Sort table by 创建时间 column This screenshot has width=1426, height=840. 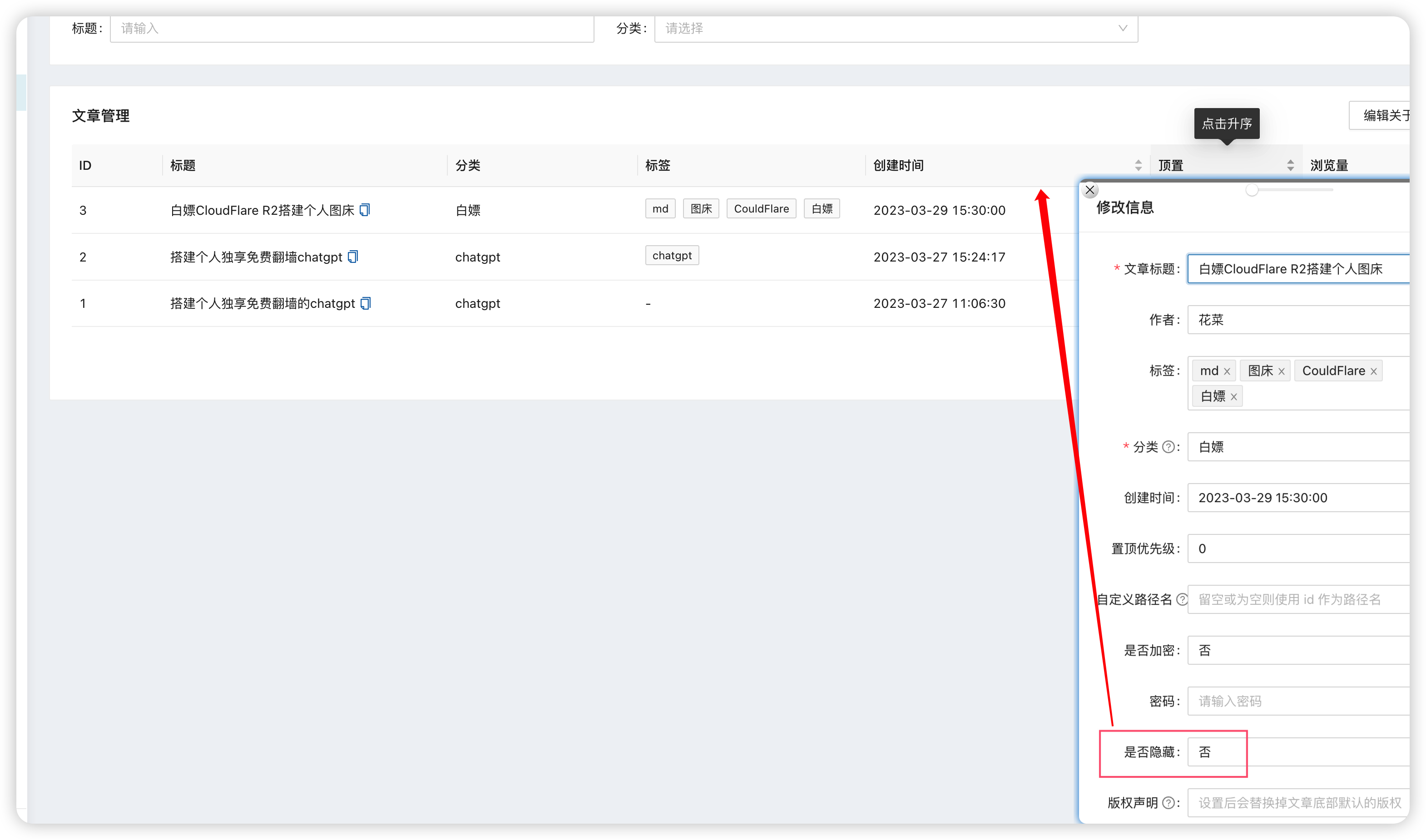coord(1138,165)
